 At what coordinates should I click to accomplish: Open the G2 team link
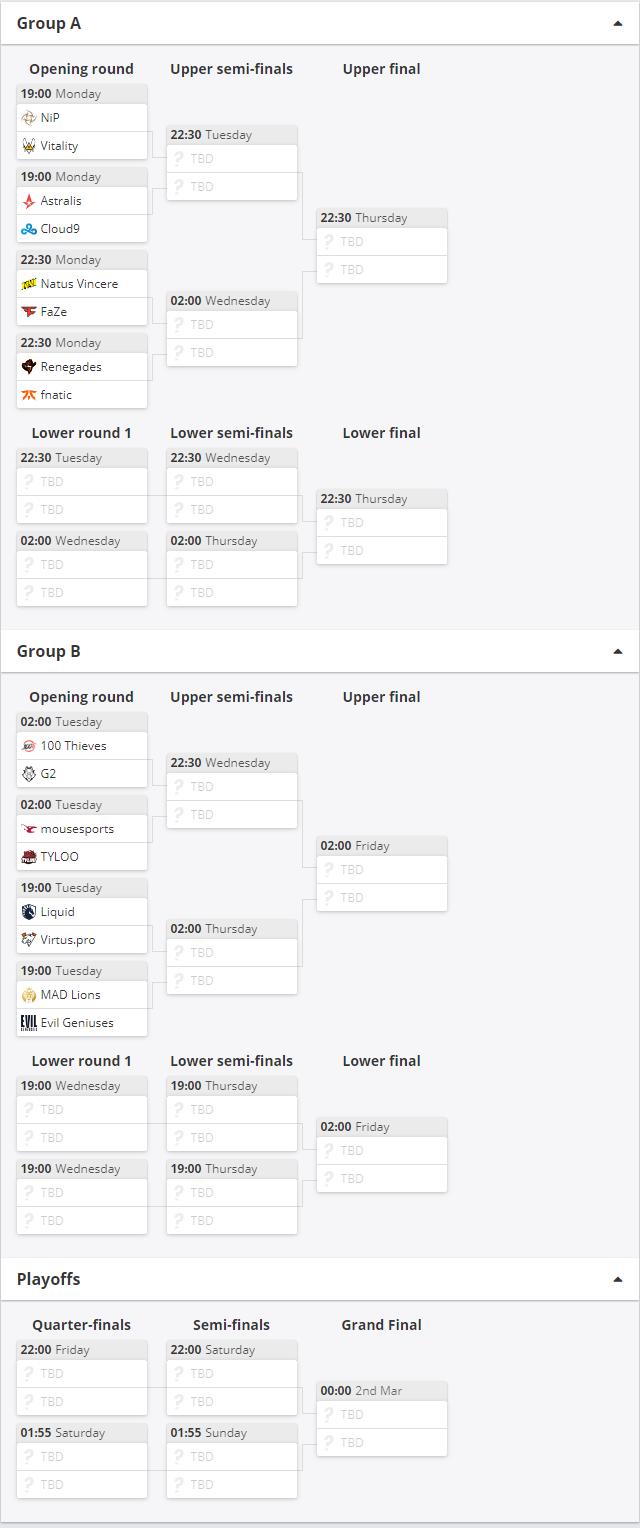click(48, 774)
